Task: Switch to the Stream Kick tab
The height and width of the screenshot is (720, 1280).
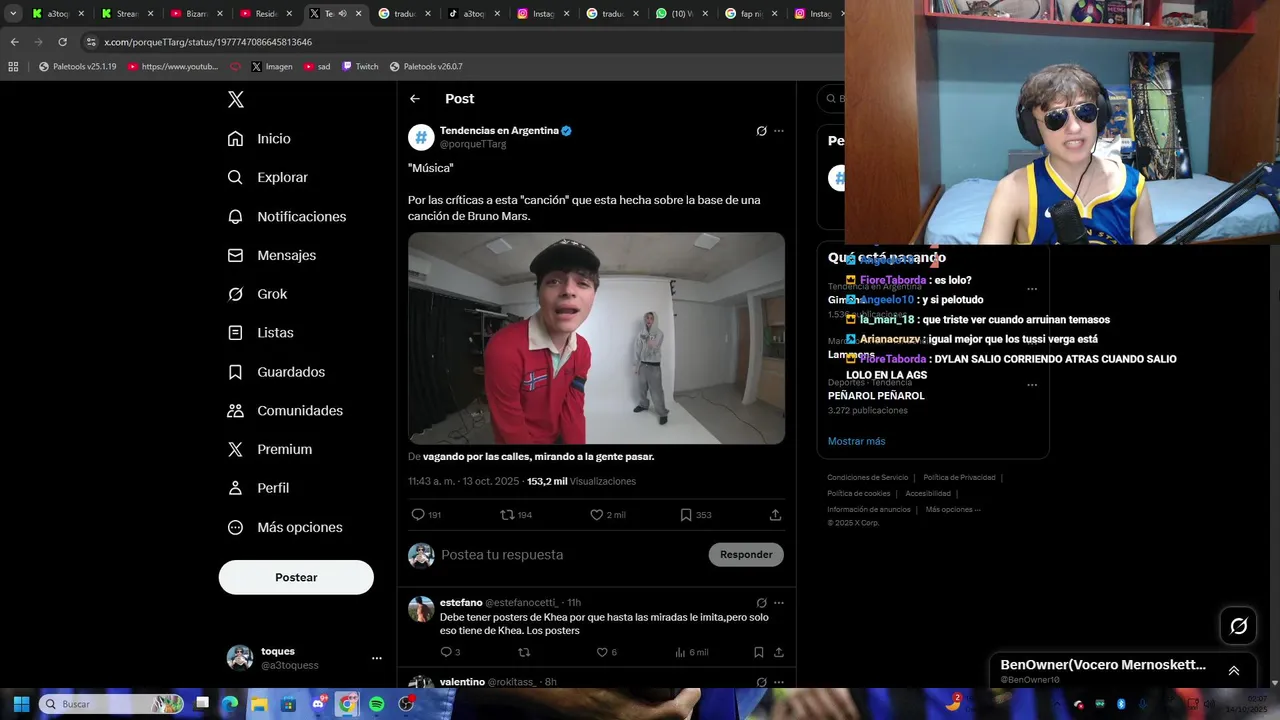Action: click(x=127, y=14)
